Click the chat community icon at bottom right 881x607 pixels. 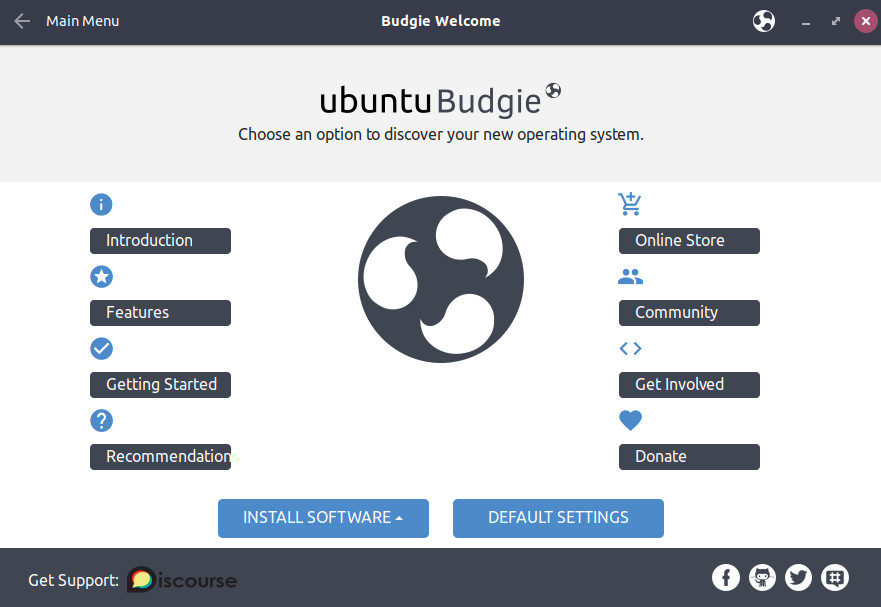coord(834,577)
